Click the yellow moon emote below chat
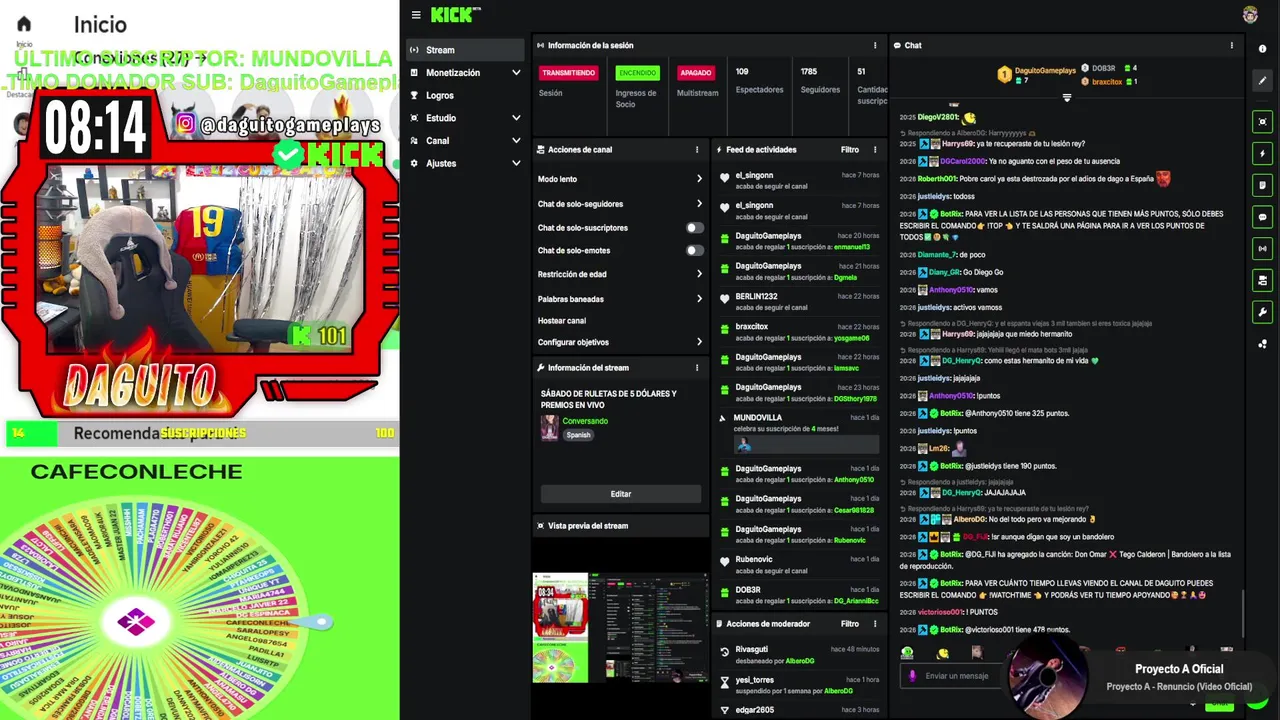 point(942,653)
